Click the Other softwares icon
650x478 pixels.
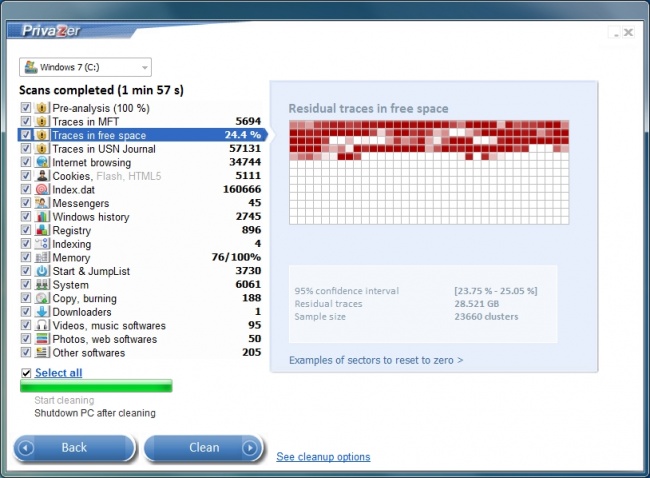(x=42, y=353)
